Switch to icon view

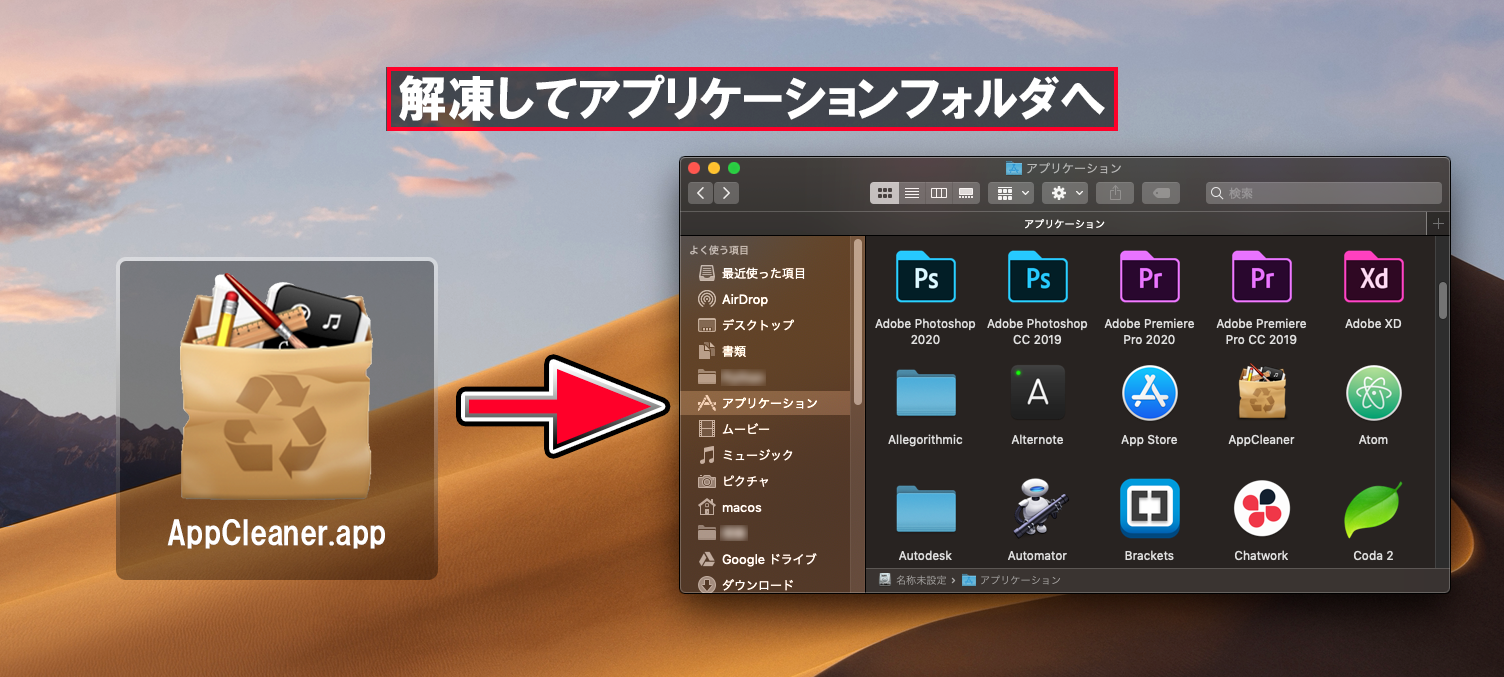[885, 193]
